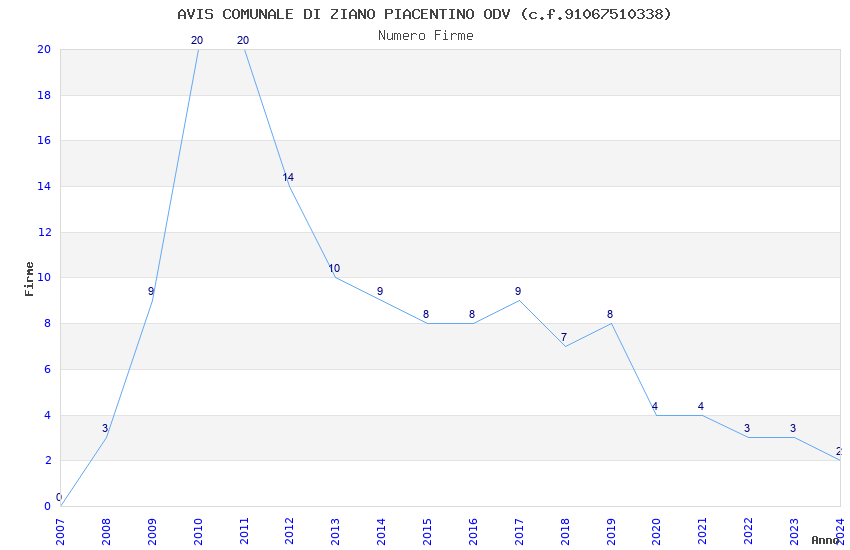850x550 pixels.
Task: Click the x-axis year label 2011
Action: coord(244,532)
